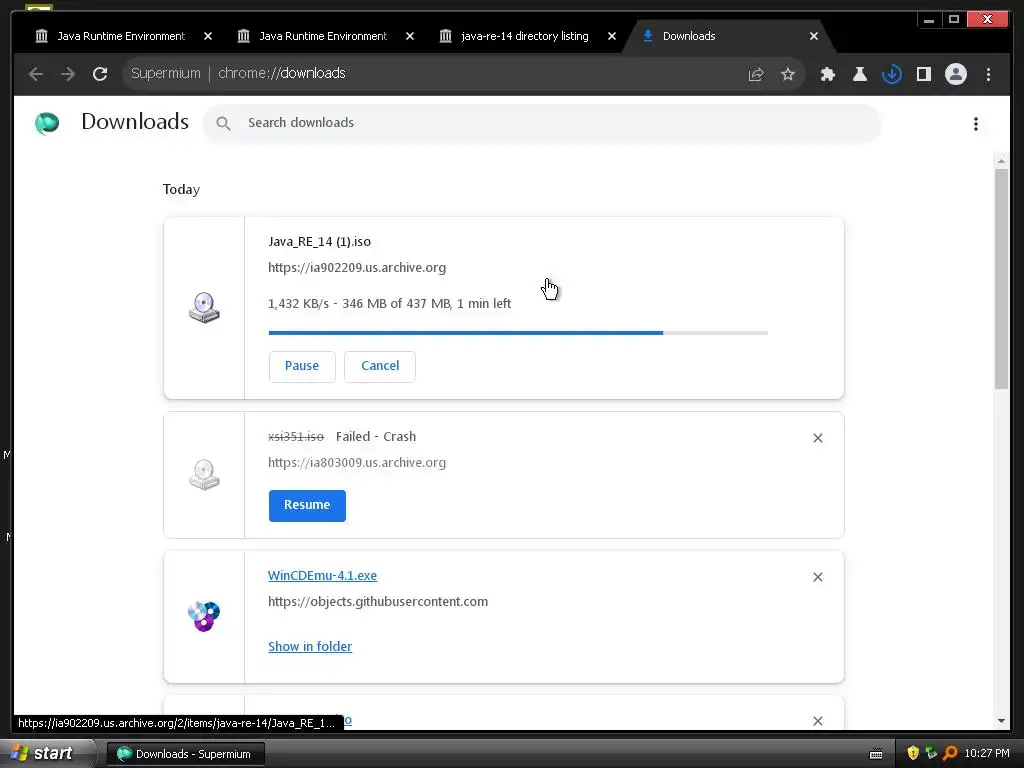Cancel the Java_RE_14 (1).iso download
This screenshot has height=768, width=1024.
tap(380, 366)
